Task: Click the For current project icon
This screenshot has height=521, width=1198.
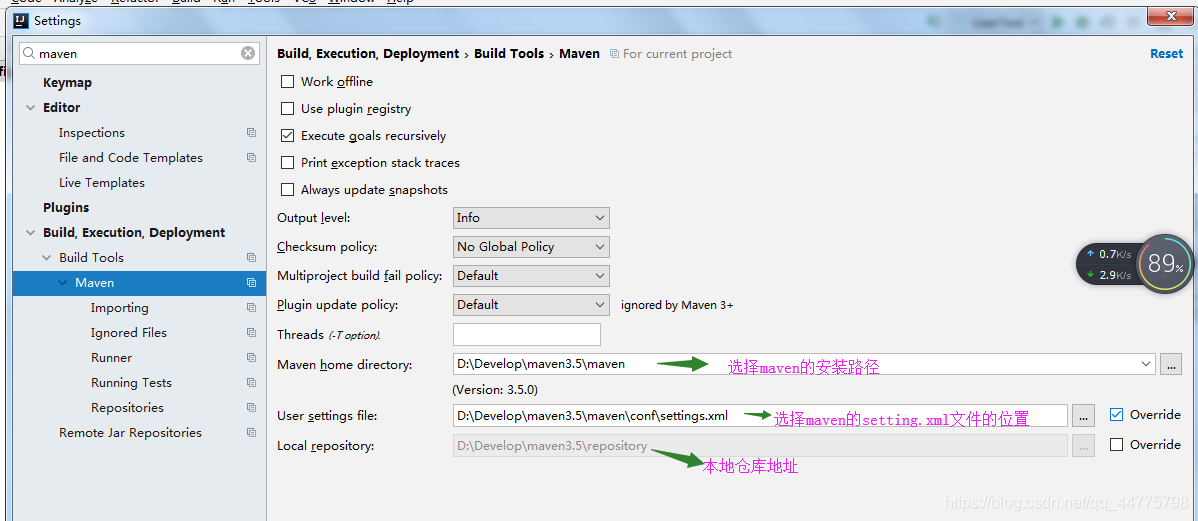Action: coord(614,53)
